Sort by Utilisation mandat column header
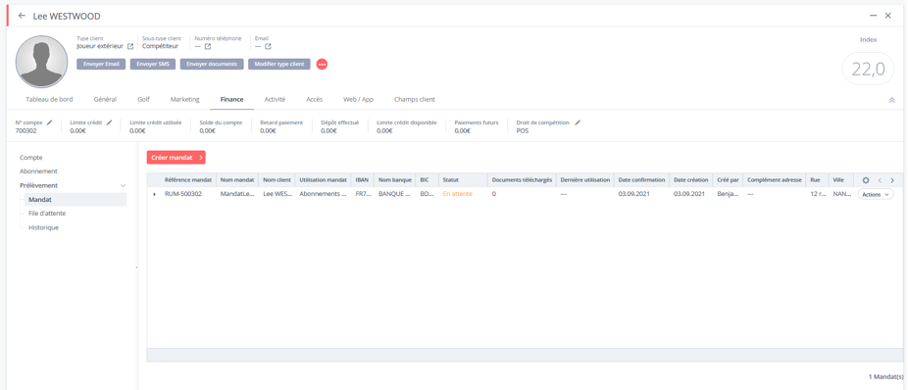 tap(323, 180)
